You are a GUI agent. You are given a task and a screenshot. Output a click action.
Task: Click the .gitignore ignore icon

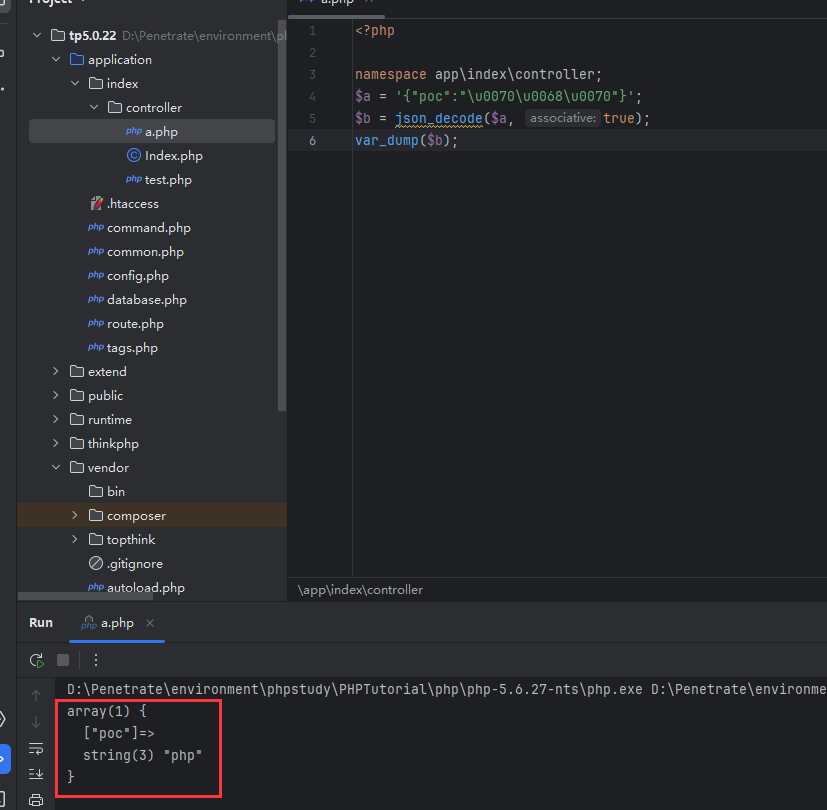tap(96, 563)
